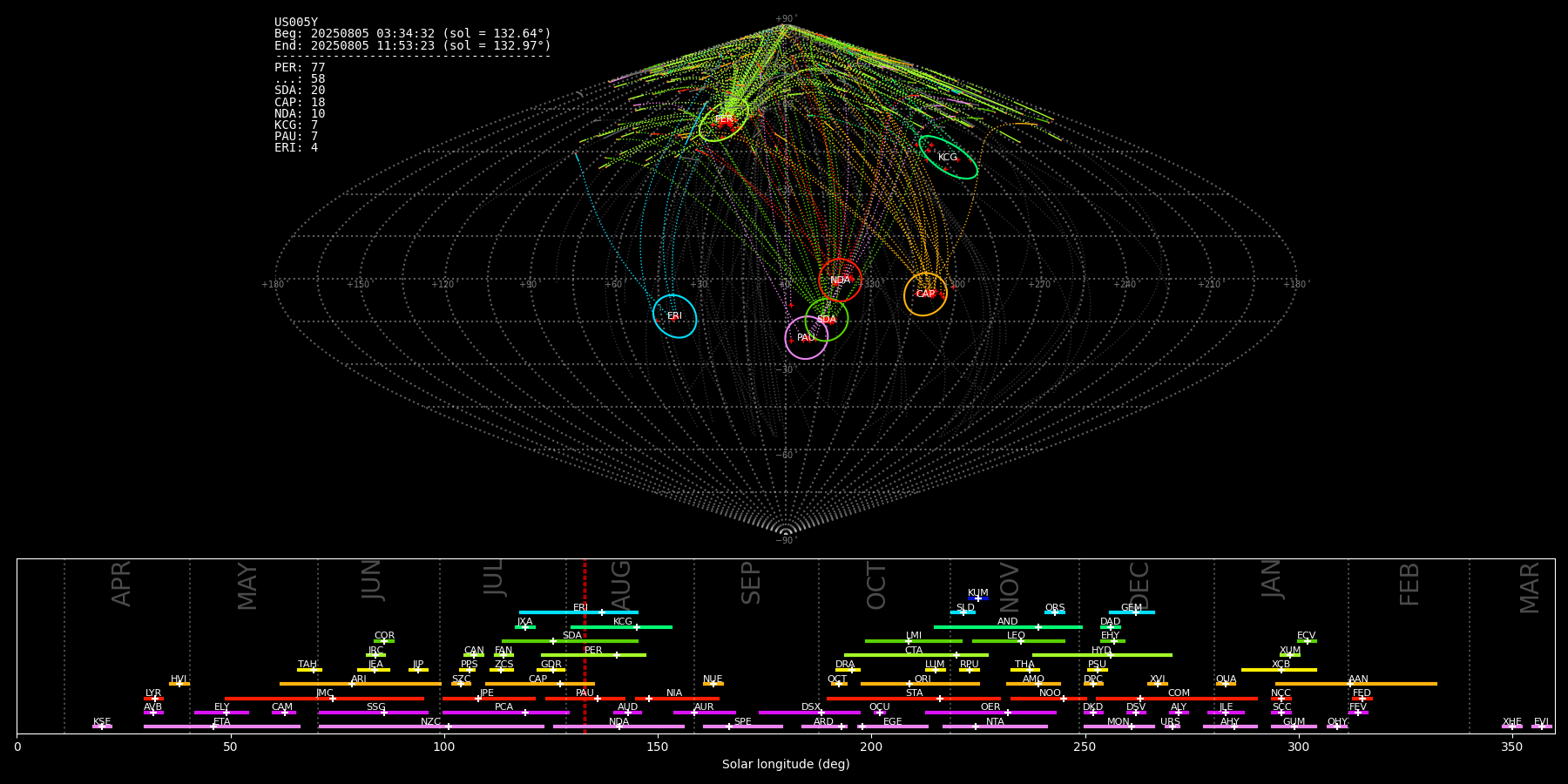The image size is (1568, 784).
Task: Select the COR shower bar in timeline
Action: coord(384,641)
